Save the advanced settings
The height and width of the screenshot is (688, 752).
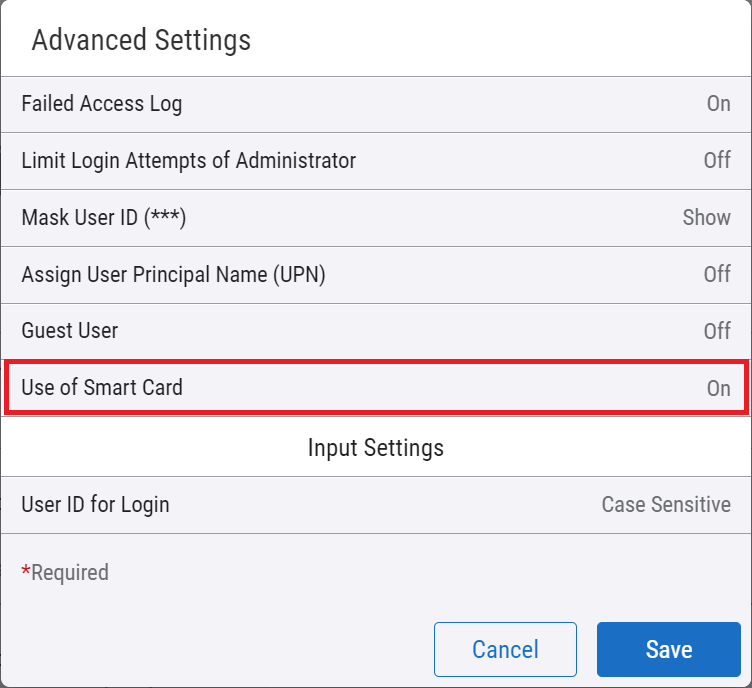tap(668, 650)
